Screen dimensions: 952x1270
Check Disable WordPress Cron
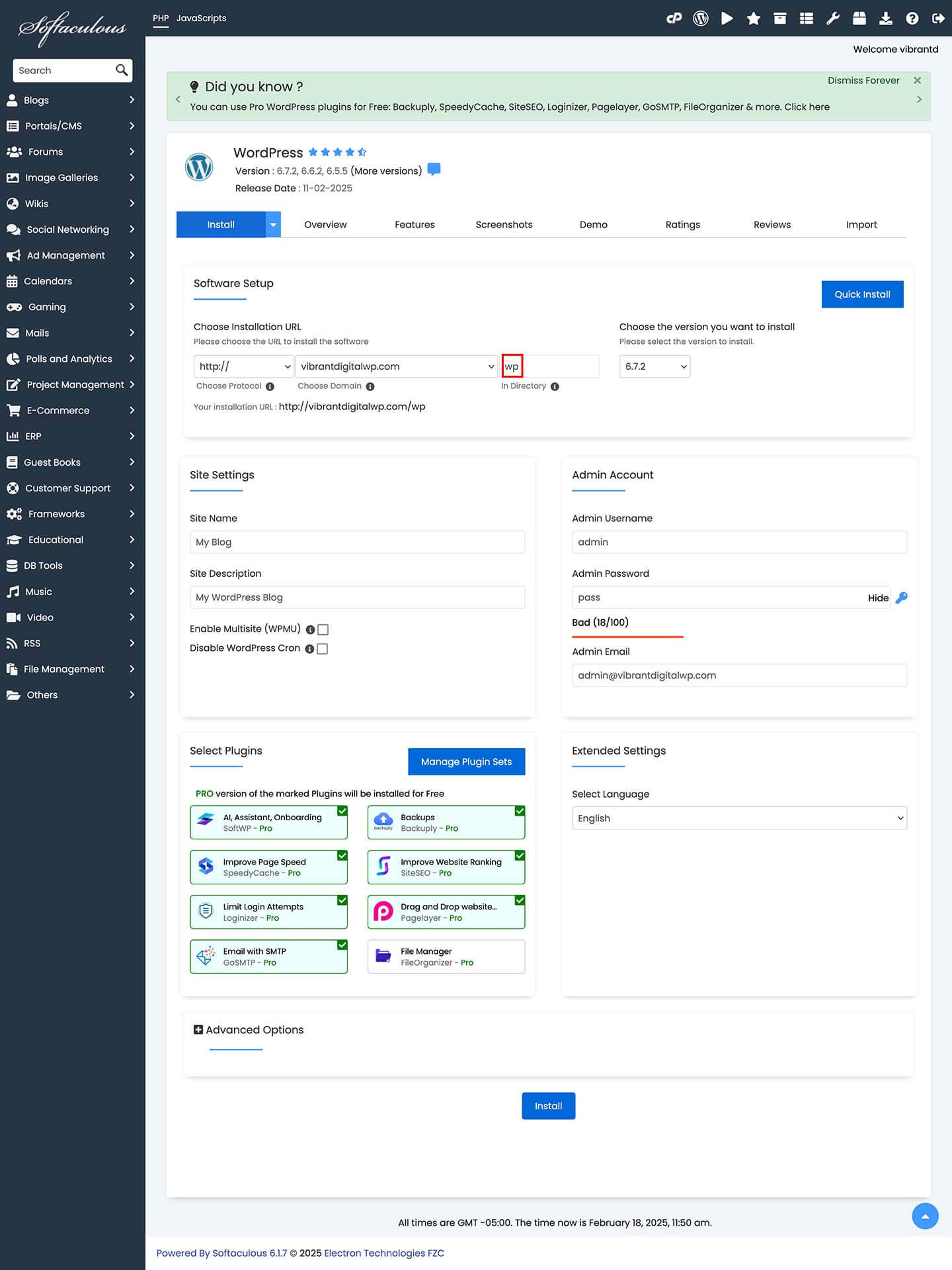pyautogui.click(x=323, y=649)
